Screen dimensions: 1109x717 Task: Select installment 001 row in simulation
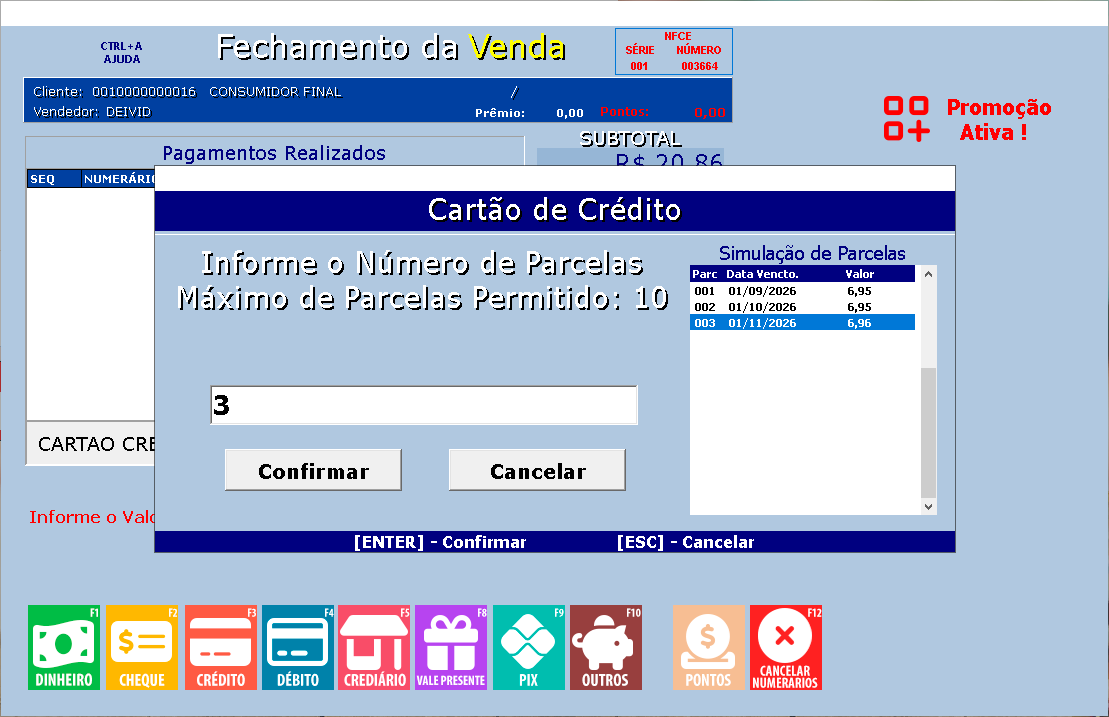[x=802, y=291]
